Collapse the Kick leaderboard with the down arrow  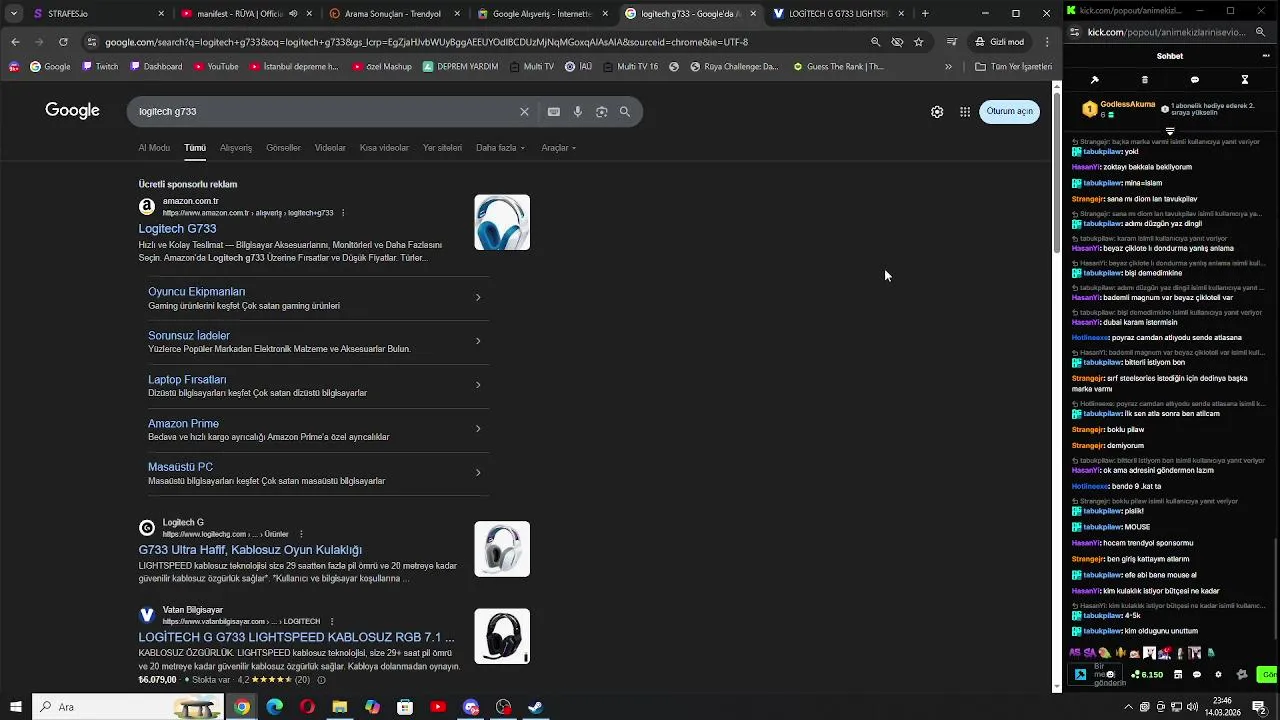coord(1170,131)
